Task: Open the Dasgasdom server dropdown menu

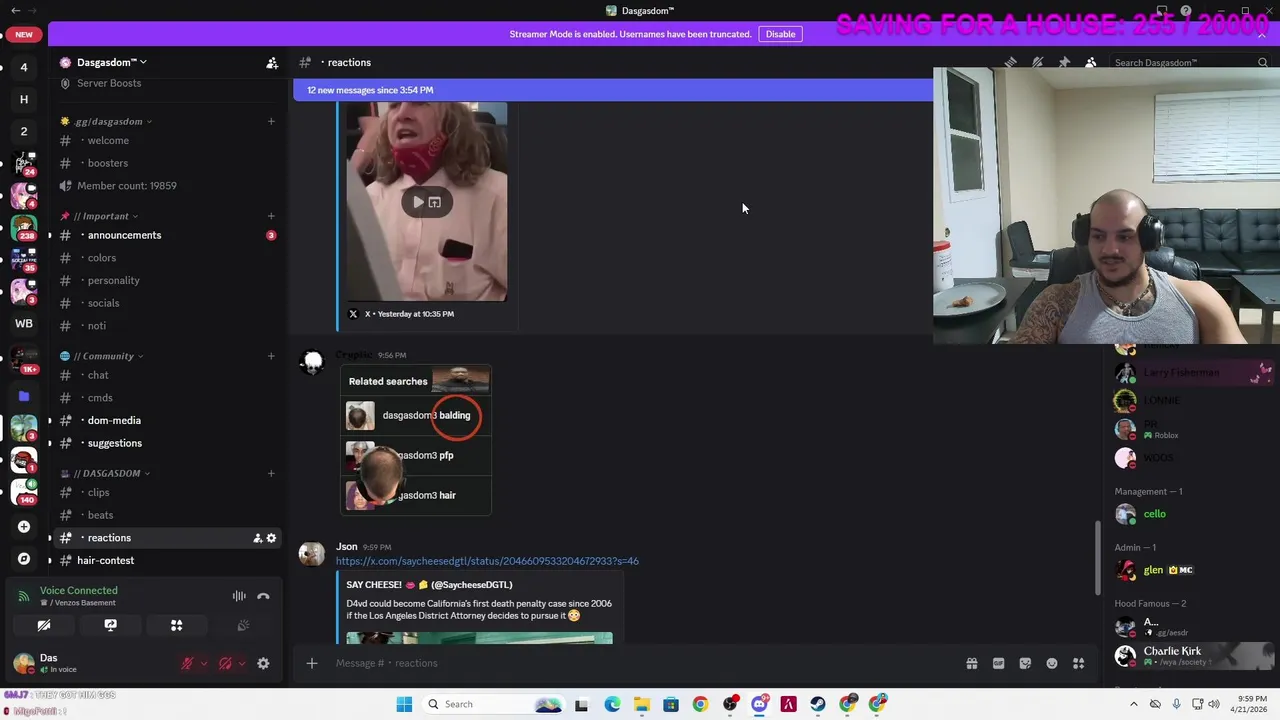Action: (x=112, y=62)
